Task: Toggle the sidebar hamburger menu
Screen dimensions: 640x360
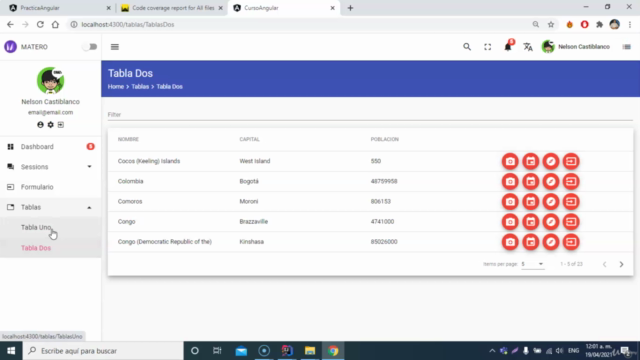Action: pyautogui.click(x=115, y=47)
